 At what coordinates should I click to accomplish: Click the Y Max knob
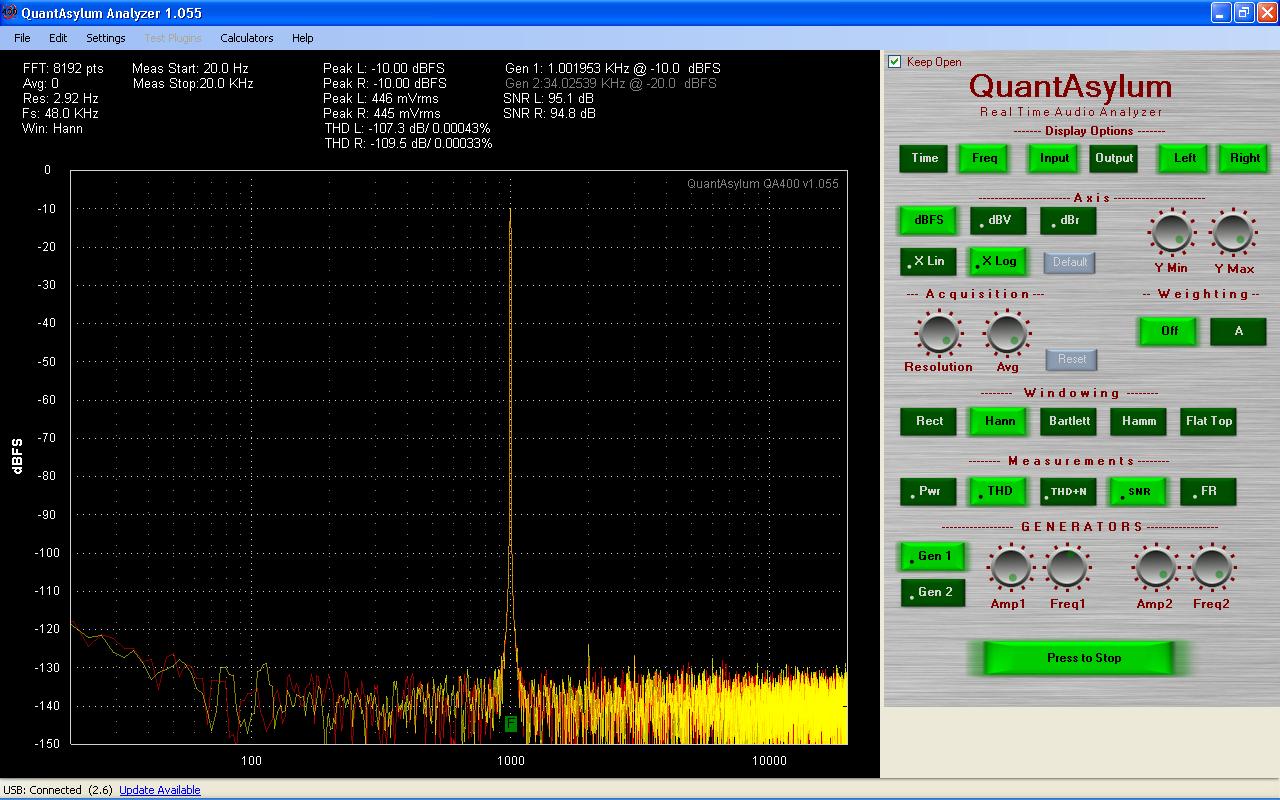click(x=1233, y=233)
